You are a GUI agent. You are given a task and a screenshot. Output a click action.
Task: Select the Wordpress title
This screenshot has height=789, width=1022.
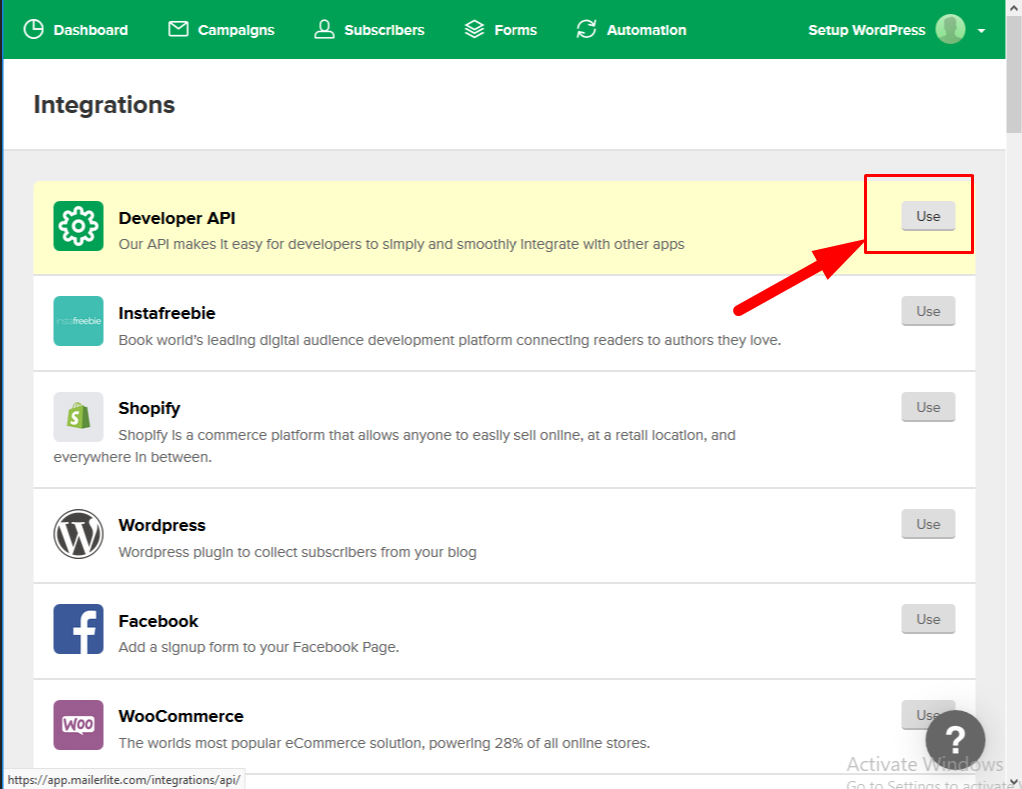tap(162, 526)
